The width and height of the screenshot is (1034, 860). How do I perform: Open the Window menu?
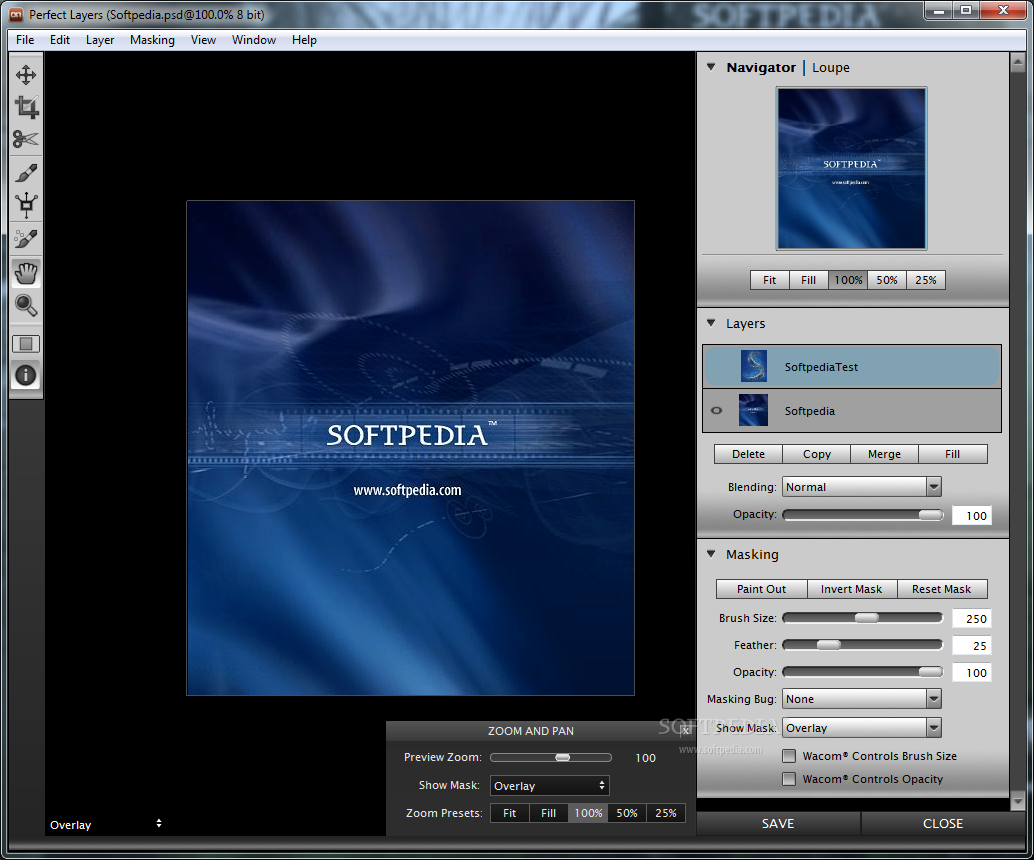click(254, 40)
